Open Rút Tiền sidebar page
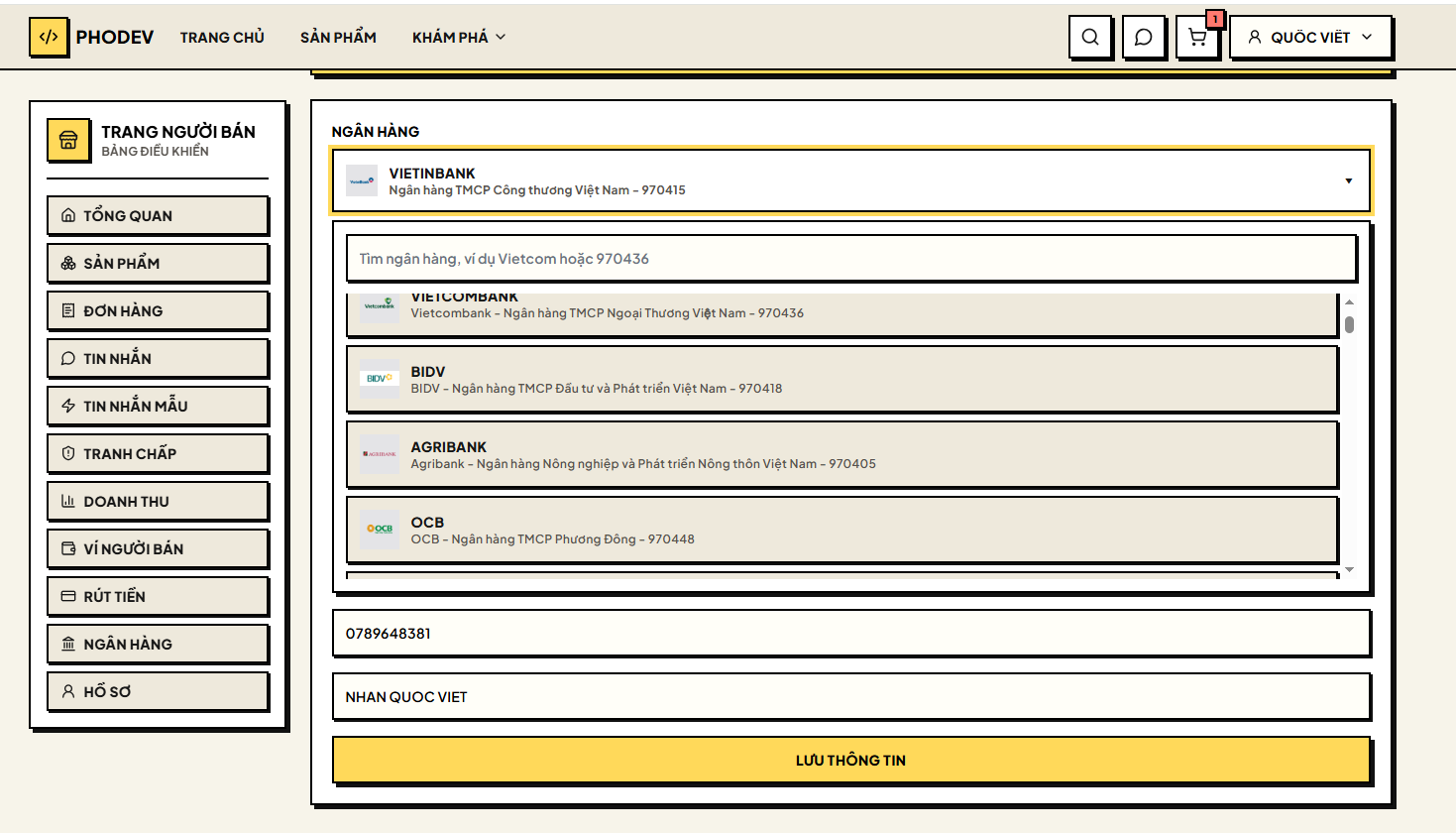Viewport: 1456px width, 833px height. (x=158, y=596)
